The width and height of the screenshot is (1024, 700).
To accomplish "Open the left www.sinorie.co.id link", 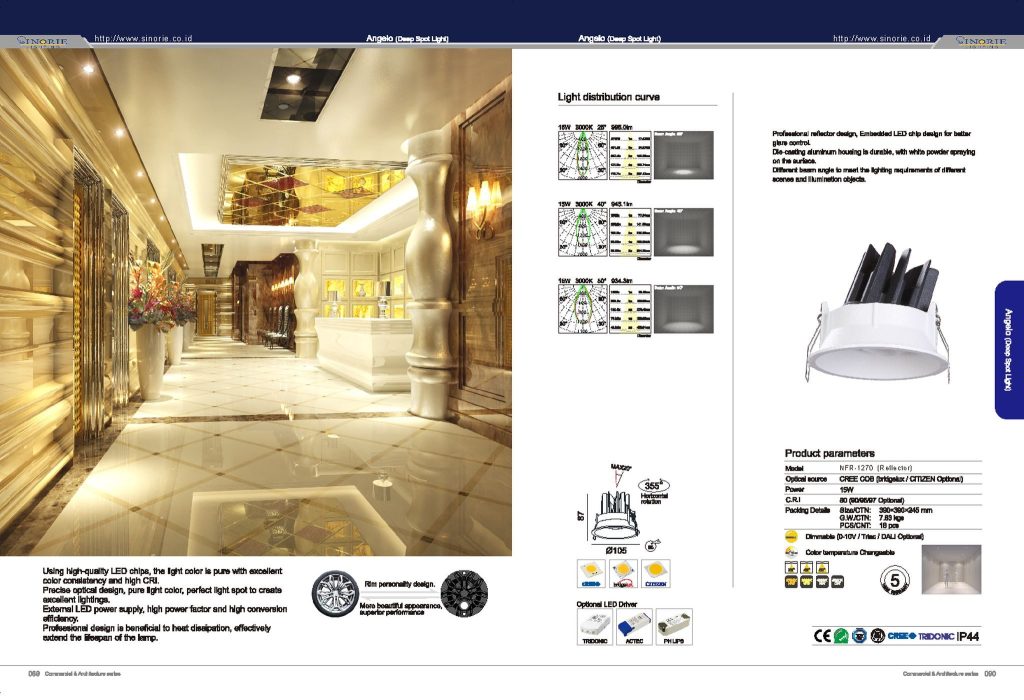I will click(142, 38).
